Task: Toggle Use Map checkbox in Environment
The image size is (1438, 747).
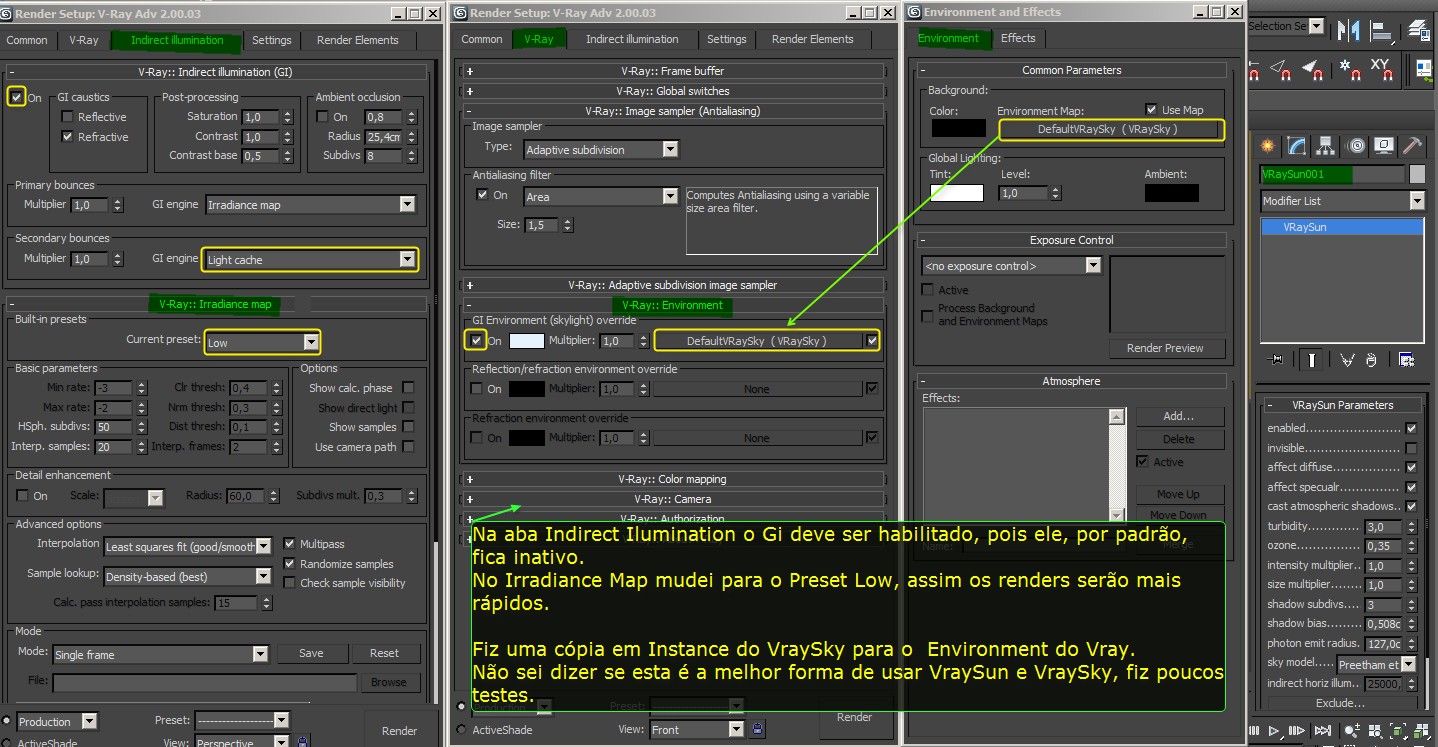Action: tap(1152, 110)
